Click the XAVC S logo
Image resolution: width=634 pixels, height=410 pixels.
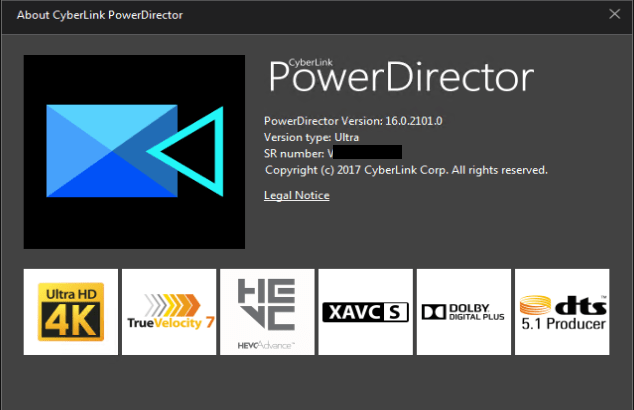[x=366, y=312]
